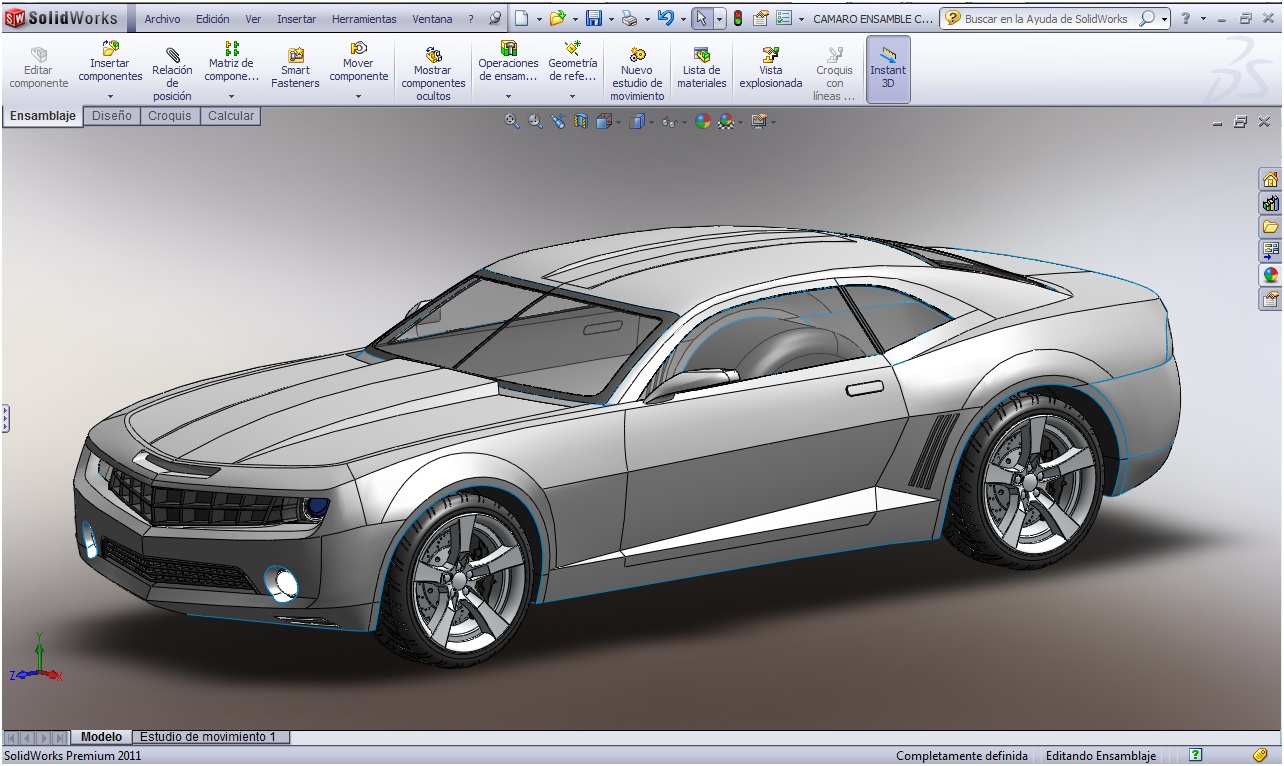Open SolidWorks Resources home icon in task pane
Screen dimensions: 1284x766
pyautogui.click(x=1270, y=179)
